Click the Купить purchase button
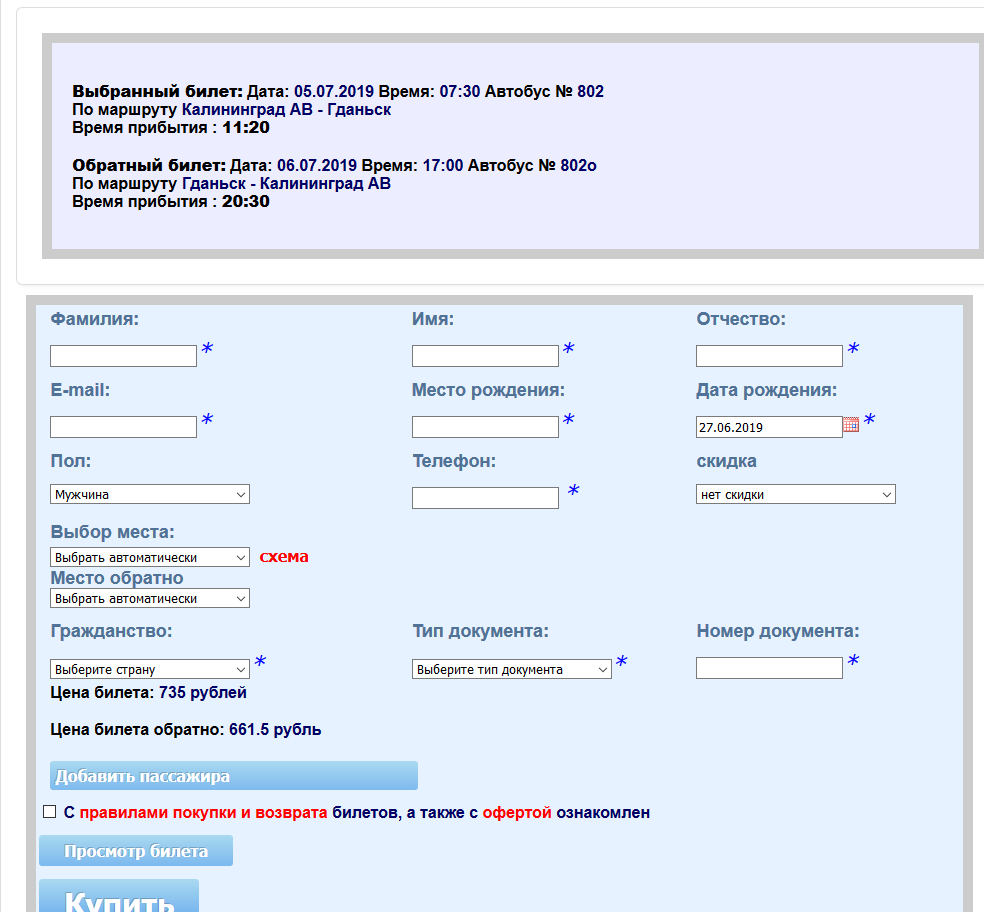This screenshot has height=912, width=984. 119,897
